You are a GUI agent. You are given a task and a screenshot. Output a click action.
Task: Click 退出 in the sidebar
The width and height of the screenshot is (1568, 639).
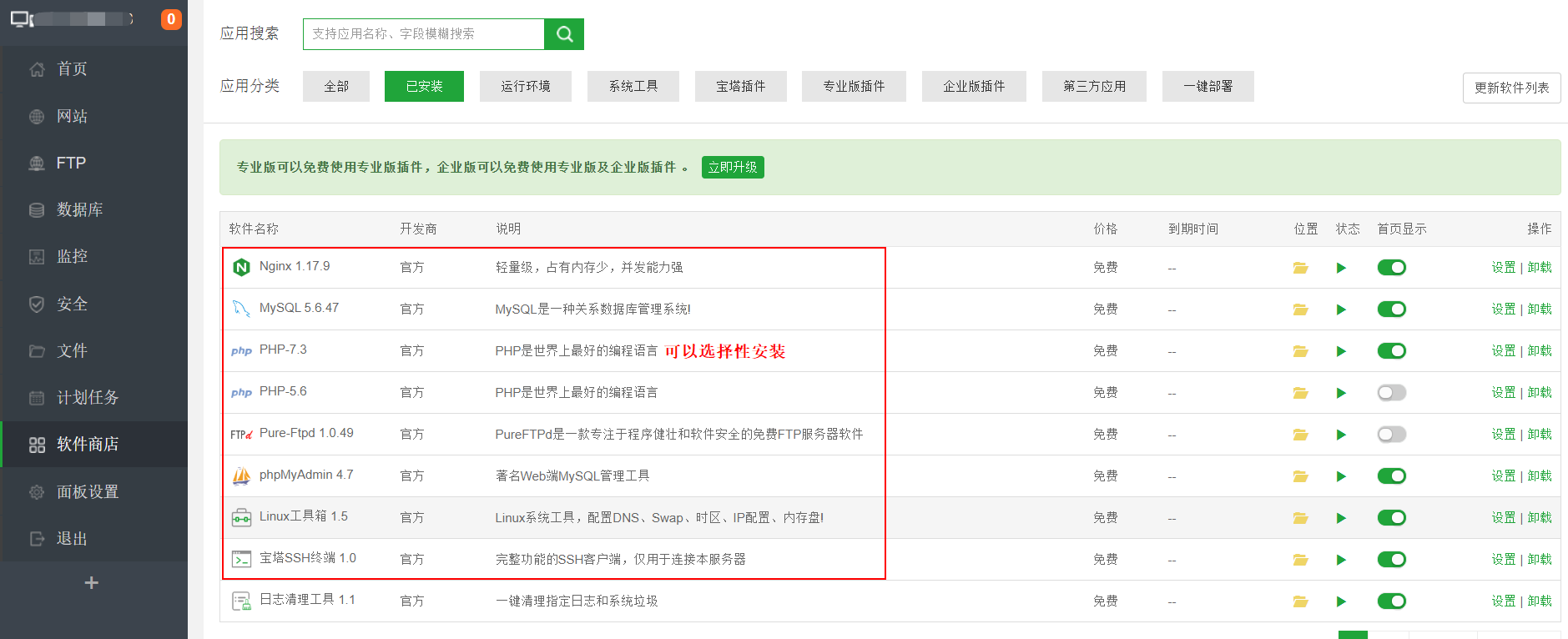point(93,538)
